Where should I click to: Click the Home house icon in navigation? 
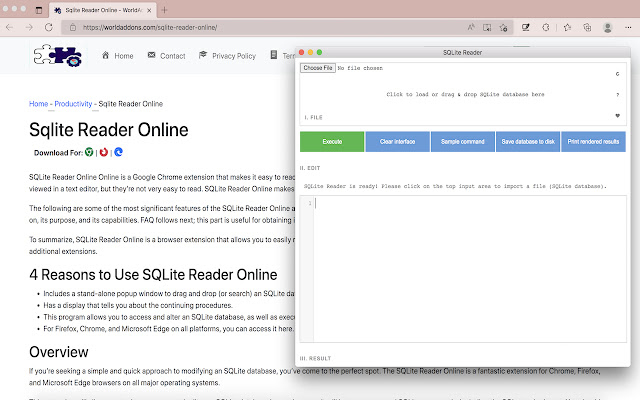coord(105,55)
